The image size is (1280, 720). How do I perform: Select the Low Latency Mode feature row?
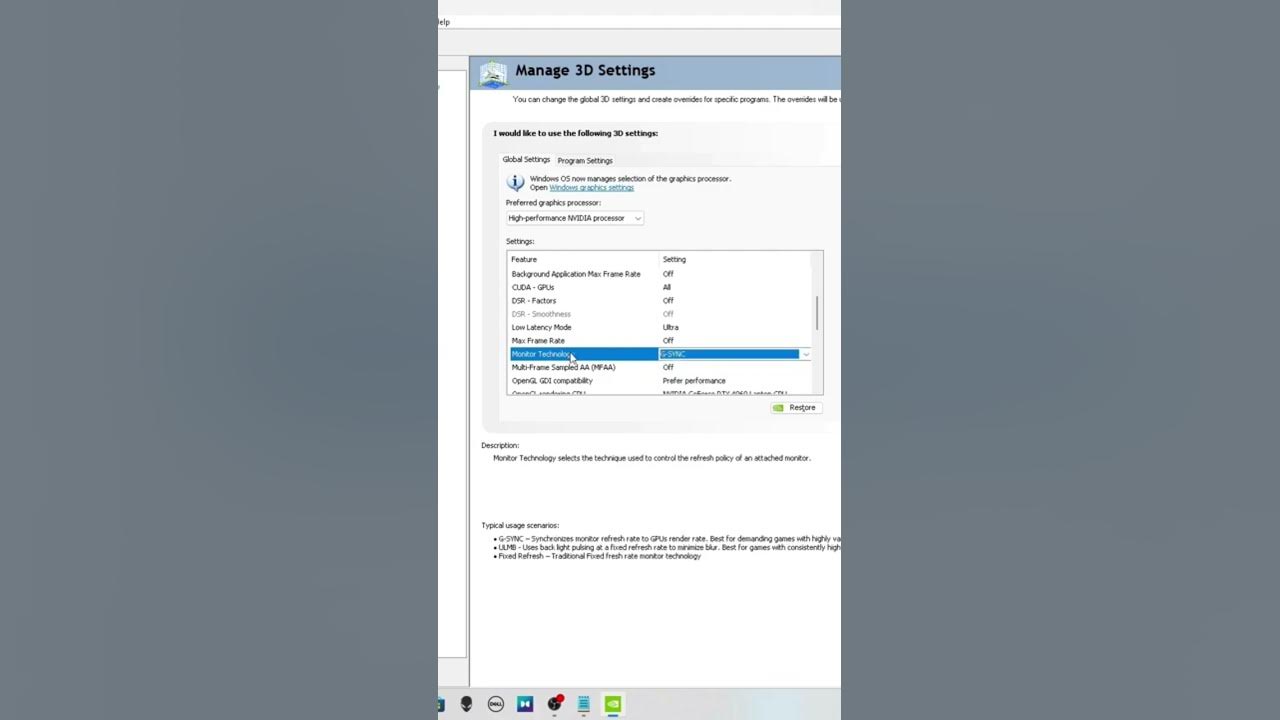coord(660,327)
